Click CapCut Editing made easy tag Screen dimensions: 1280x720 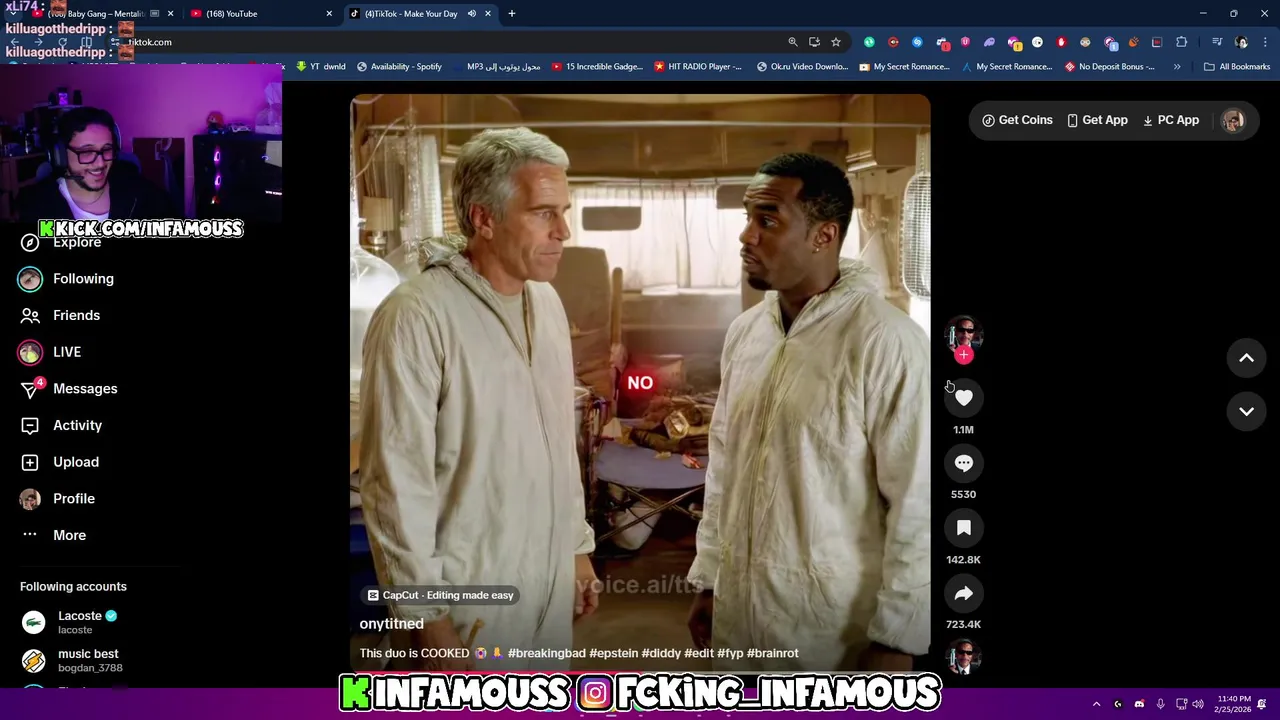(x=440, y=595)
